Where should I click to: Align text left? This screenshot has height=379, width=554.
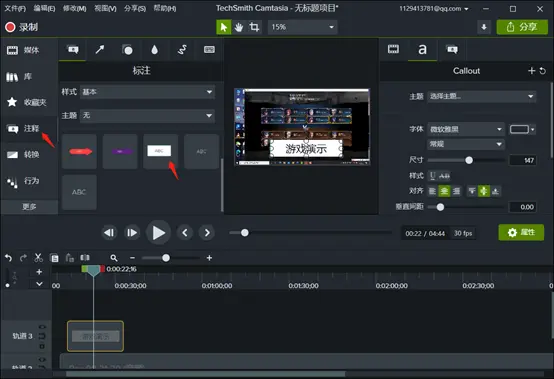432,191
